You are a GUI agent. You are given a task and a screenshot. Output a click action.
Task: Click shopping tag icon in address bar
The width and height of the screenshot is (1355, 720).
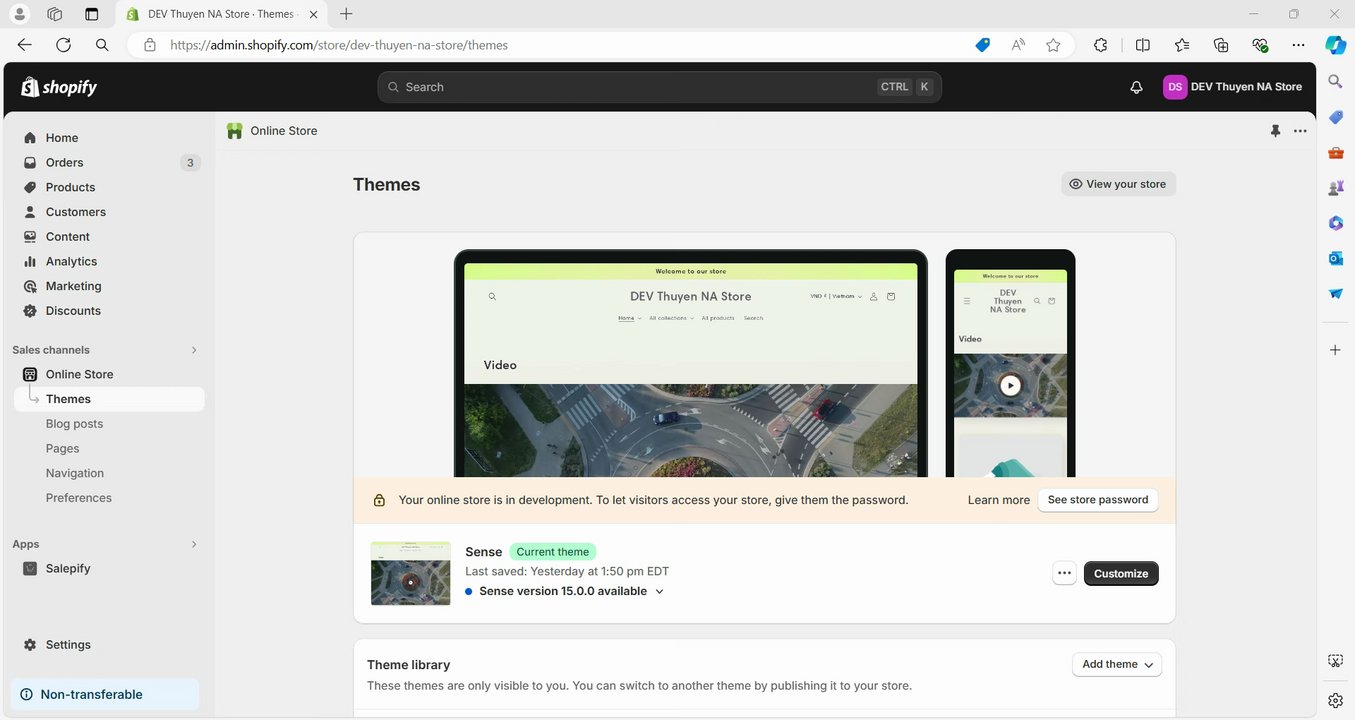pos(983,45)
